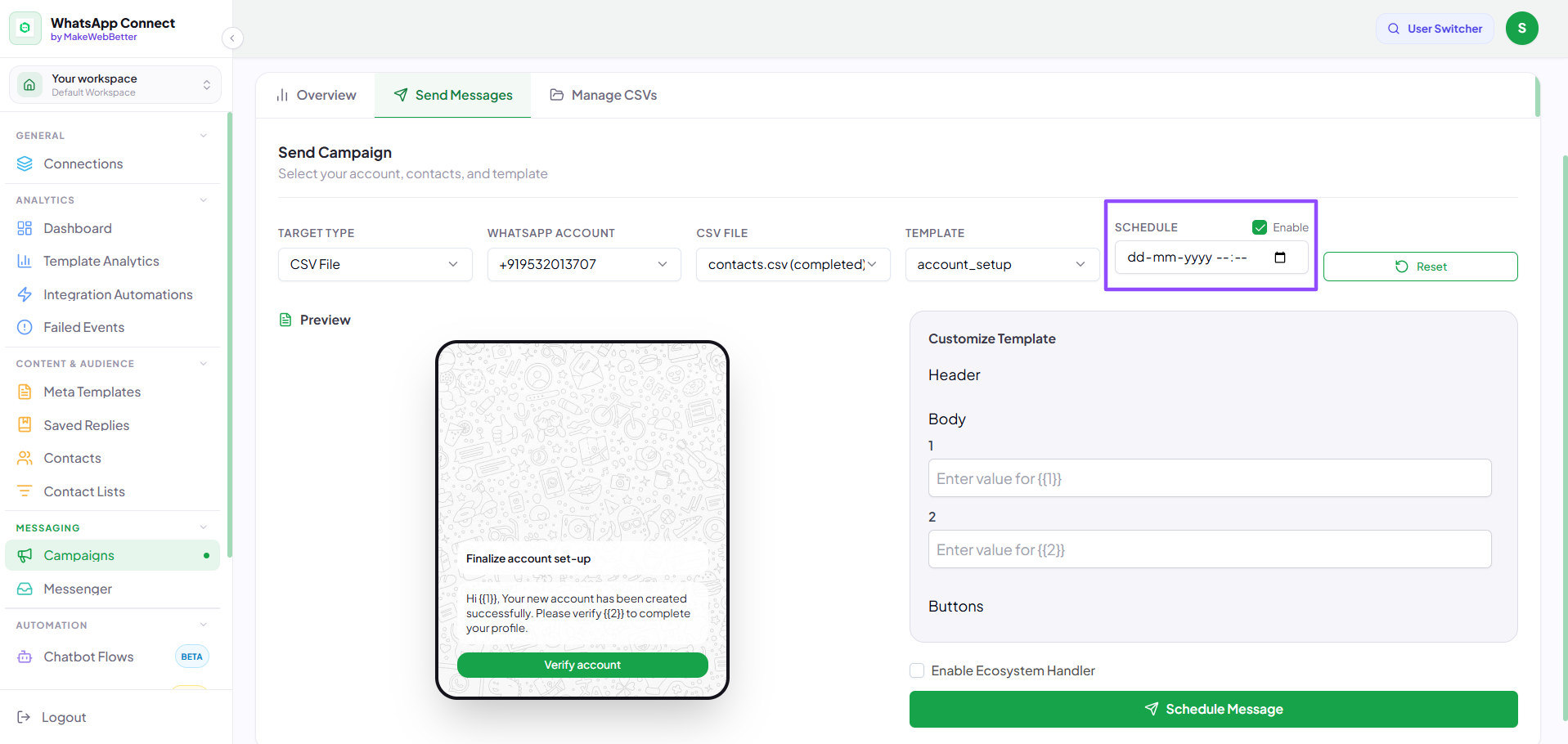The height and width of the screenshot is (744, 1568).
Task: Open the Target Type CSV File dropdown
Action: point(375,264)
